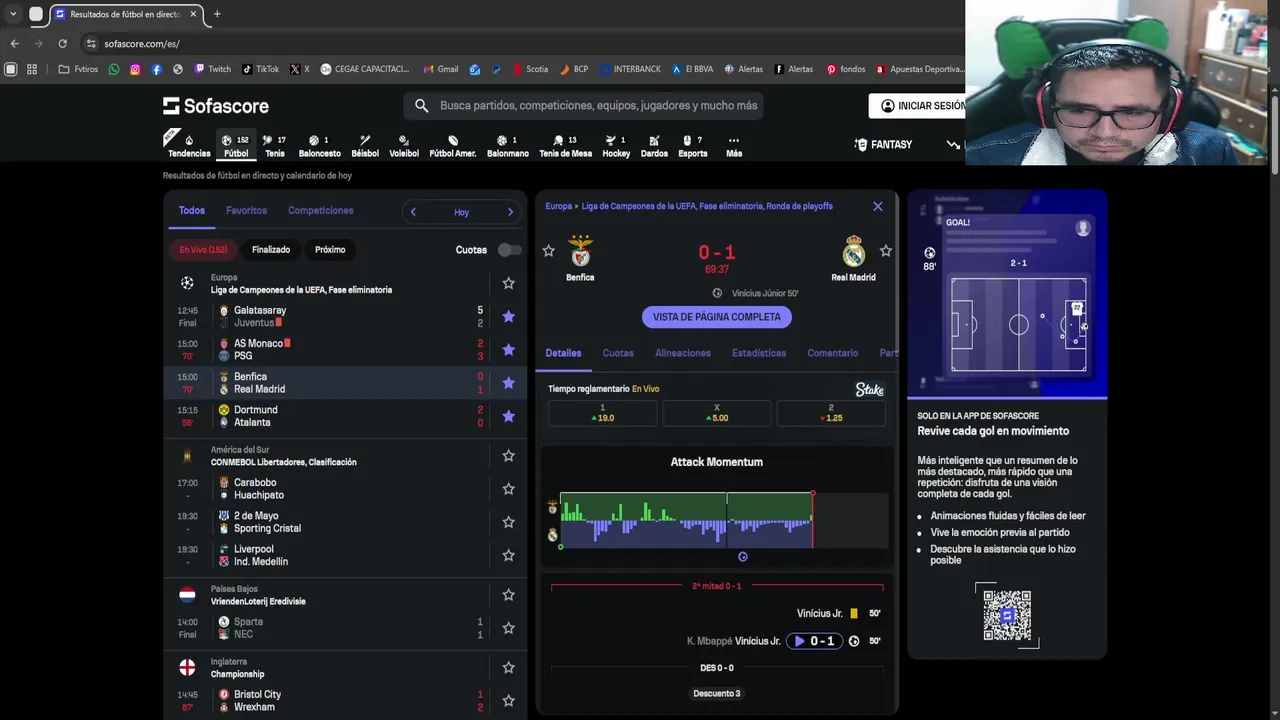Screen dimensions: 1280x720
Task: Select the Béisbol sport icon
Action: pyautogui.click(x=365, y=146)
